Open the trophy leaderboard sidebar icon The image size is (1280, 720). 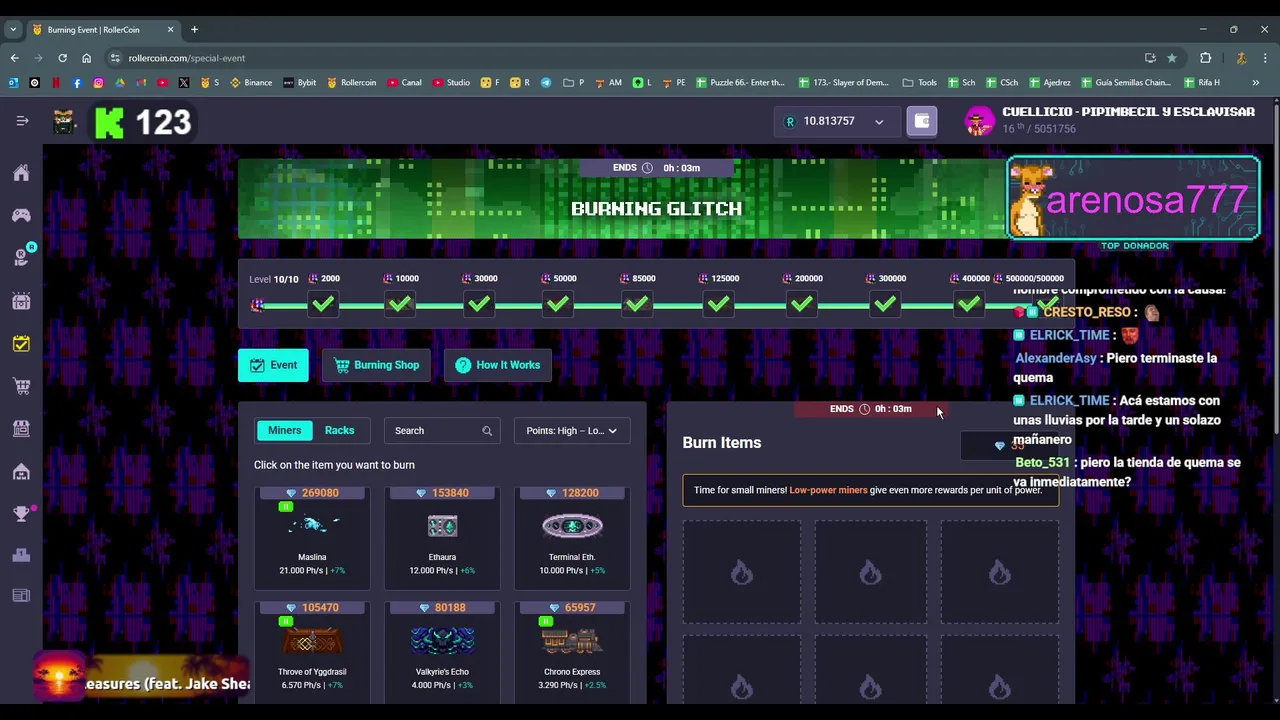(x=21, y=513)
